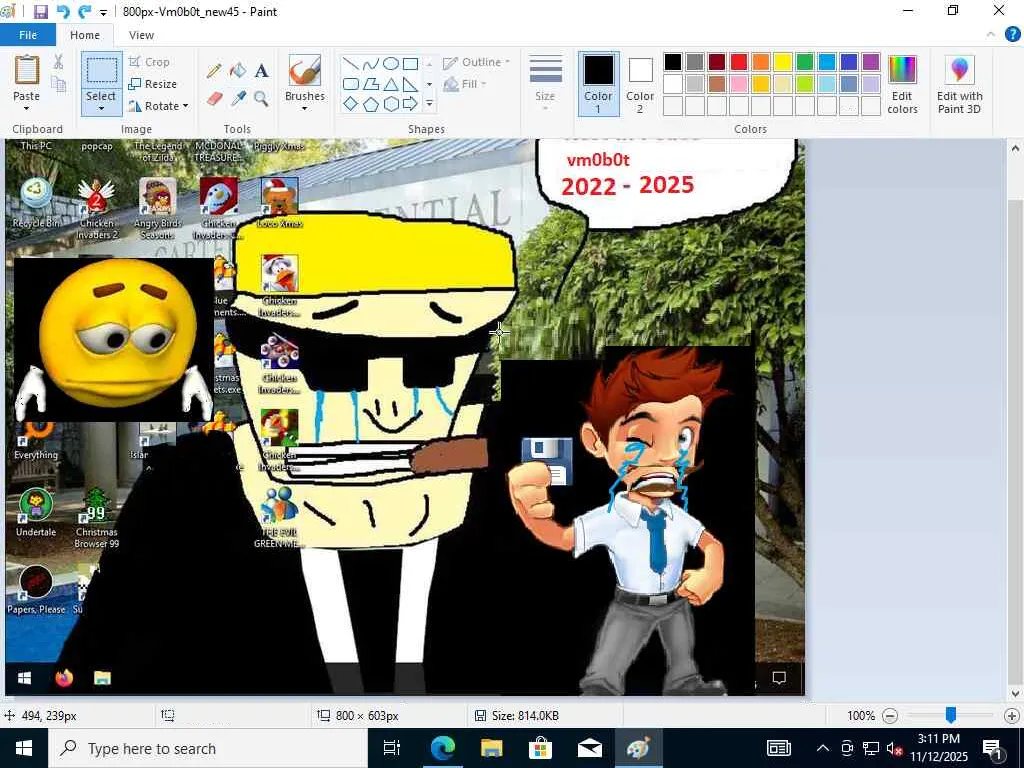Viewport: 1024px width, 768px height.
Task: Open Microsoft Store from taskbar
Action: click(x=541, y=748)
